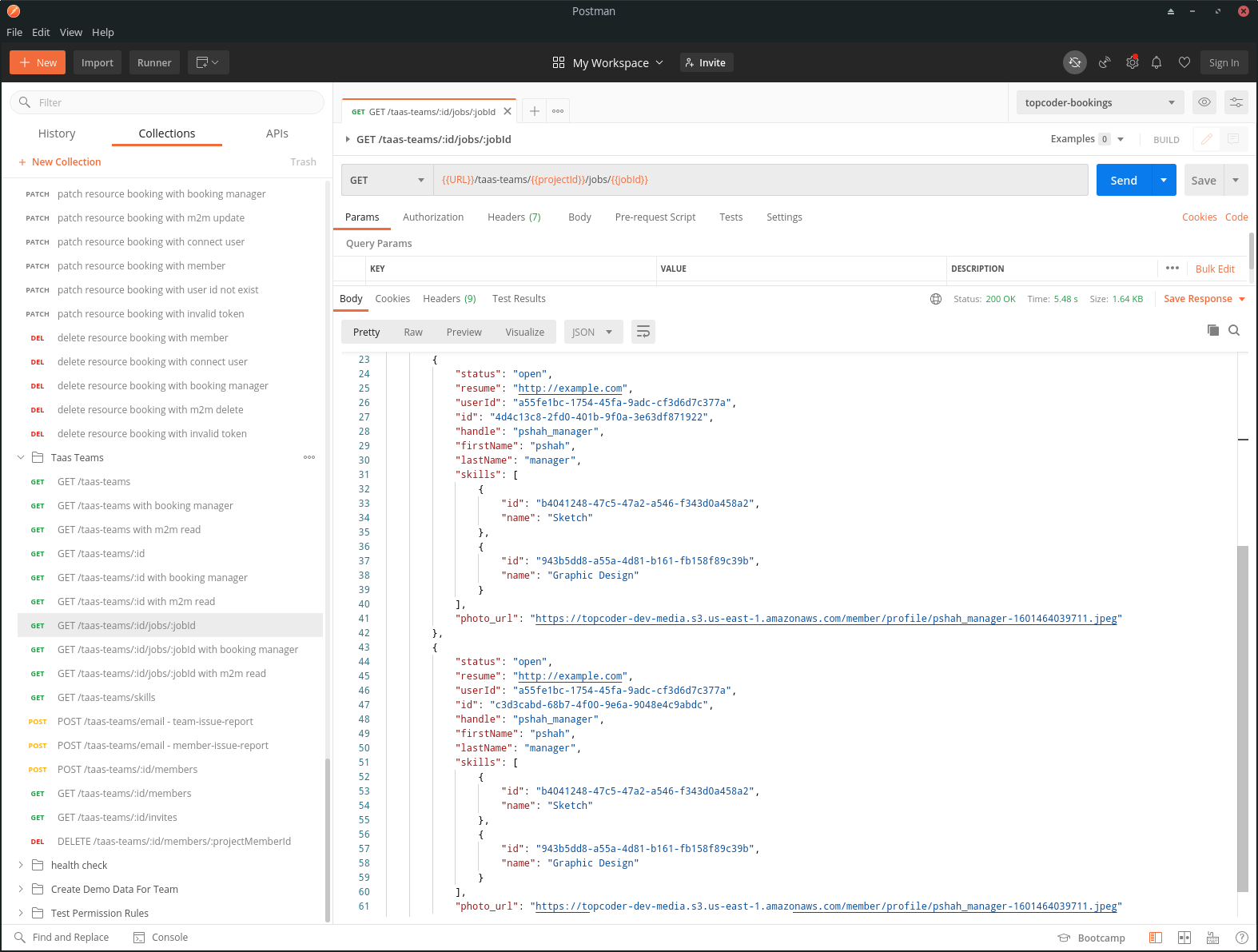The width and height of the screenshot is (1258, 952).
Task: Open Console in the status bar
Action: pyautogui.click(x=161, y=938)
